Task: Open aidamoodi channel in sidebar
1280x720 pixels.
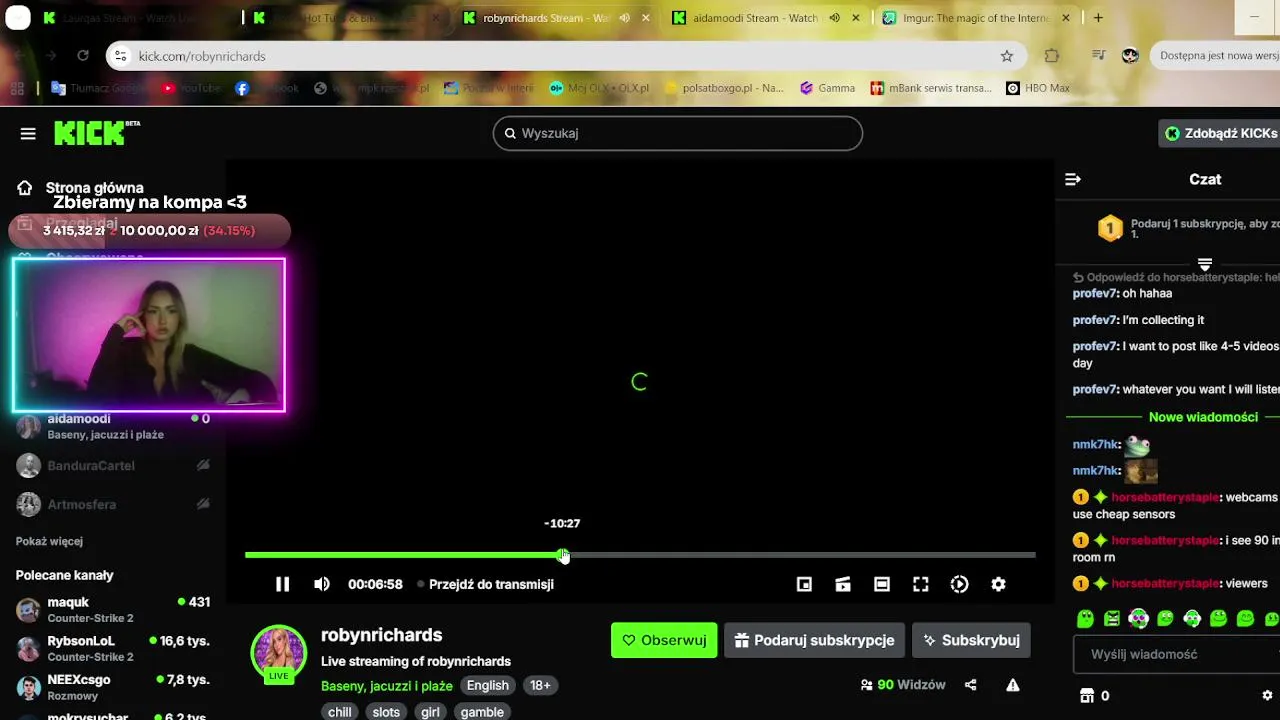Action: (113, 426)
